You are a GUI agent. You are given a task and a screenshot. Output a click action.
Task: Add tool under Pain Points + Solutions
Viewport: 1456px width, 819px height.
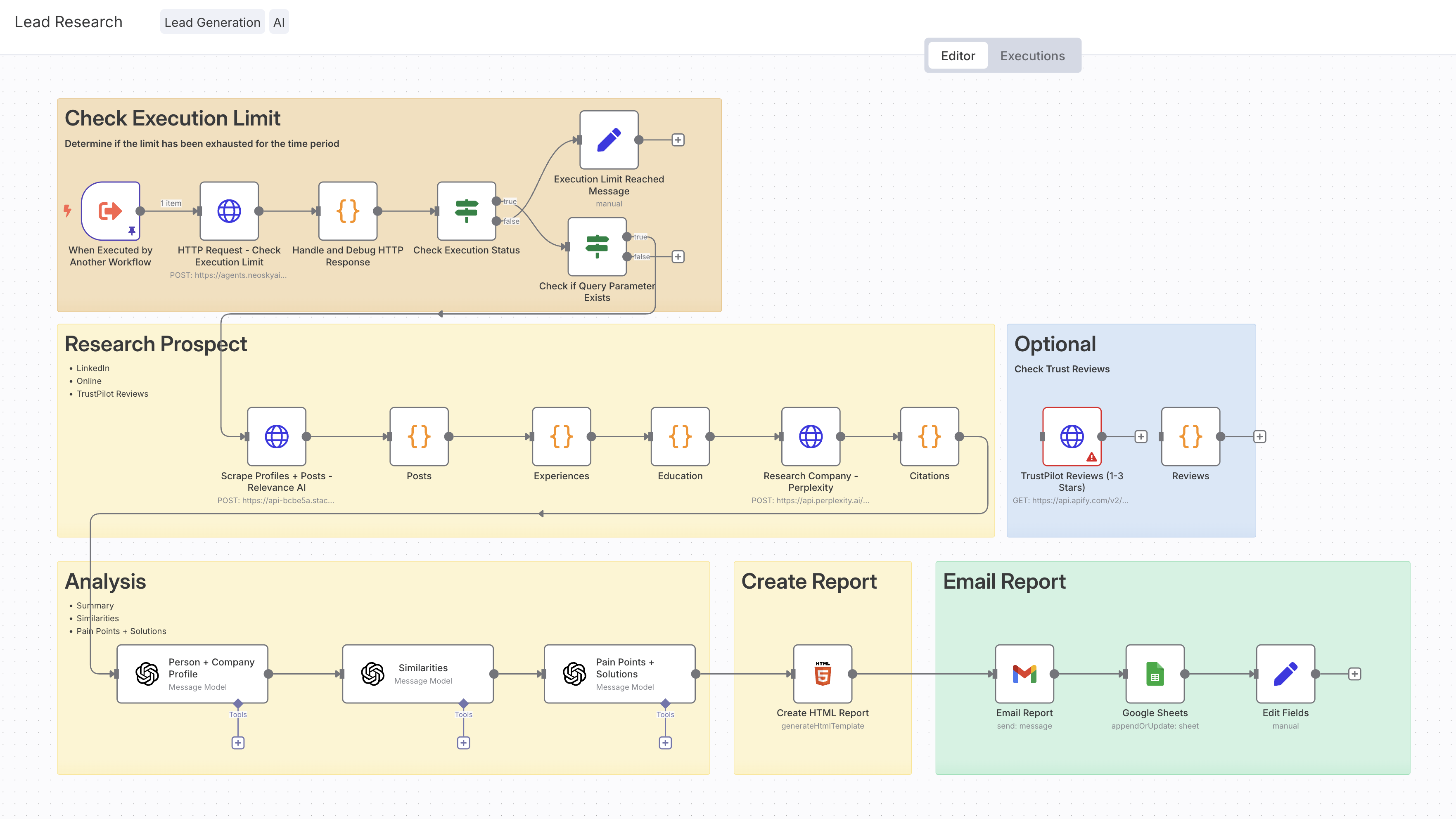pyautogui.click(x=665, y=743)
